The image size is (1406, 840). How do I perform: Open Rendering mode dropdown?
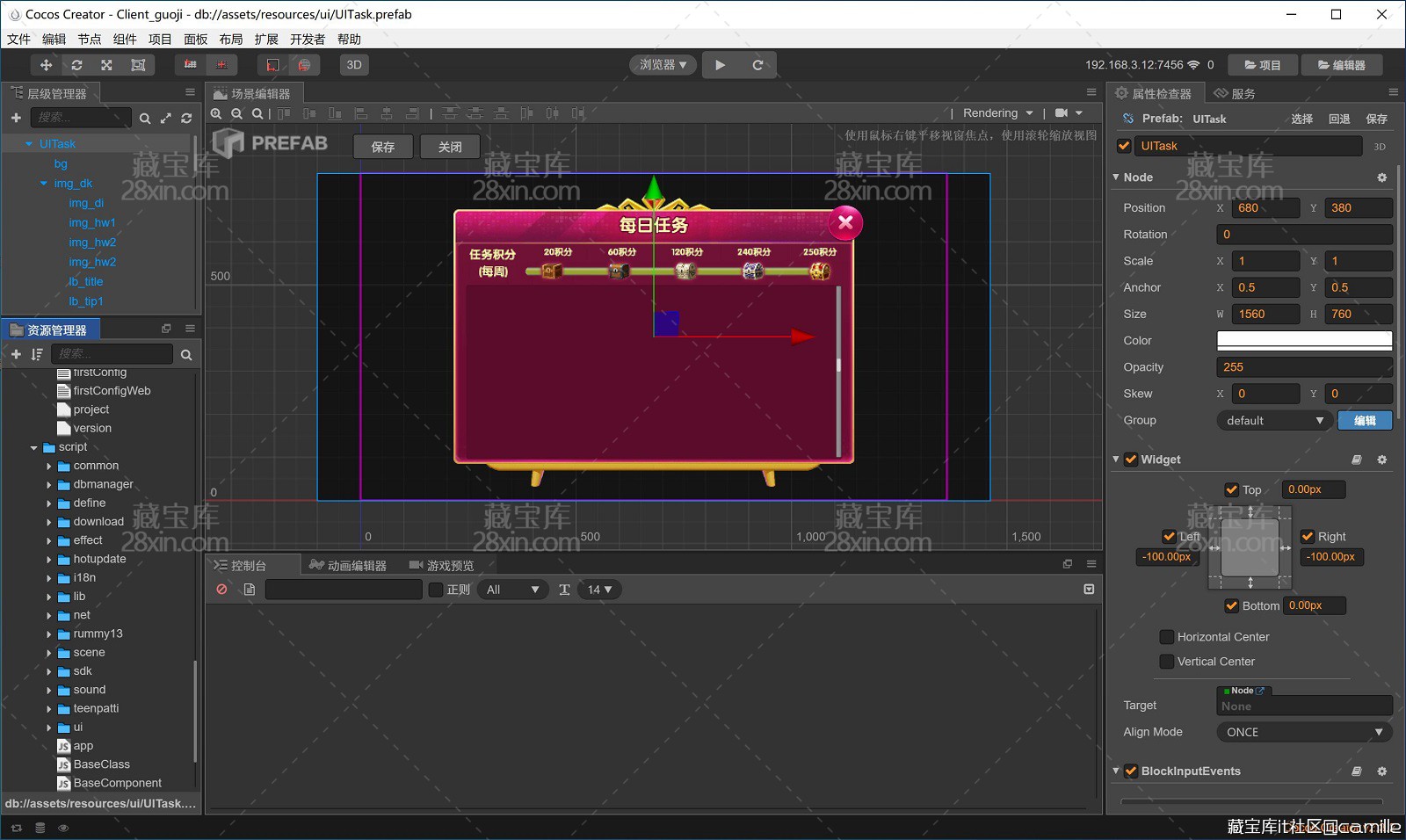998,113
